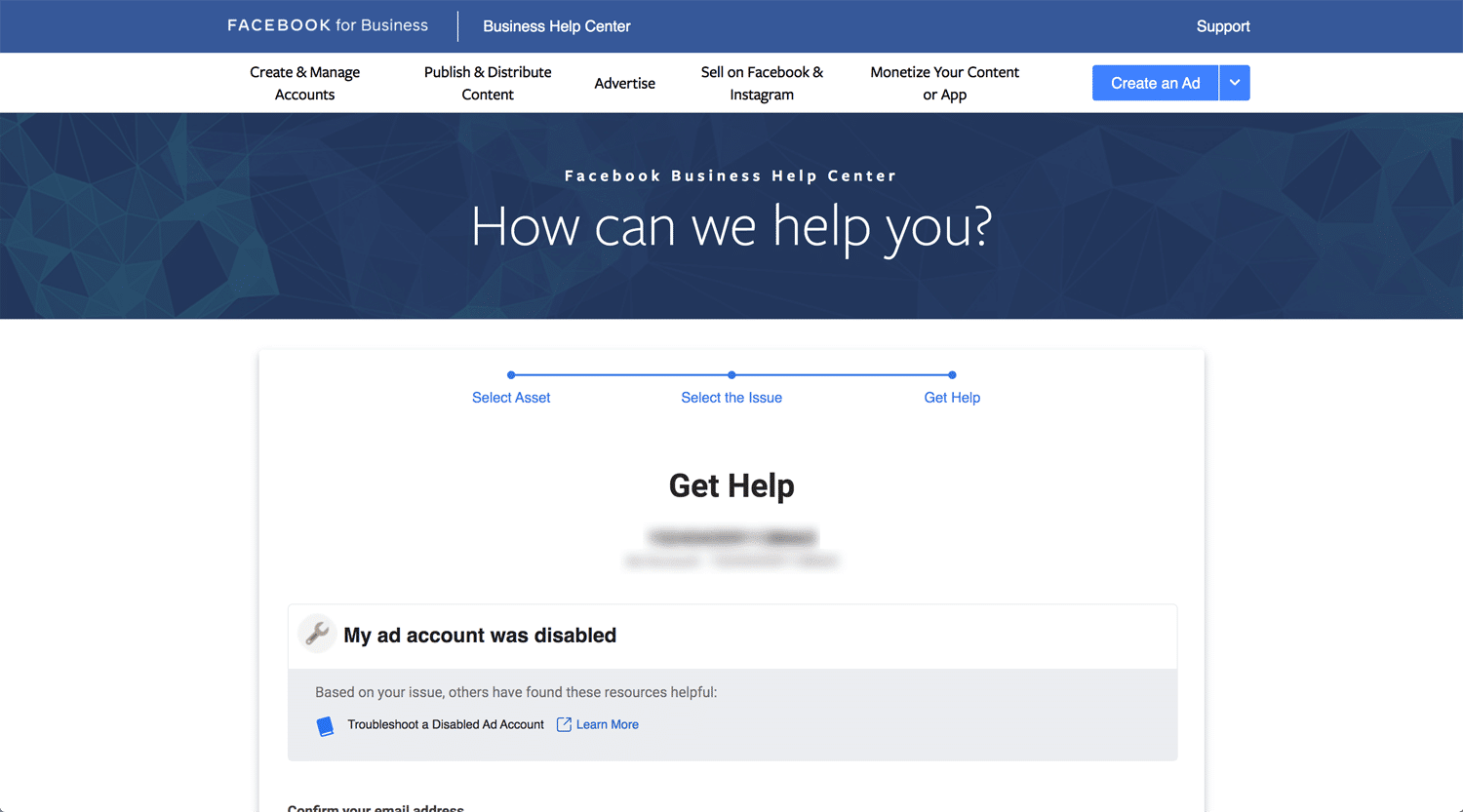Click the Facebook Business Help Center banner subtitle
Screen dimensions: 1463x812
coord(731,175)
